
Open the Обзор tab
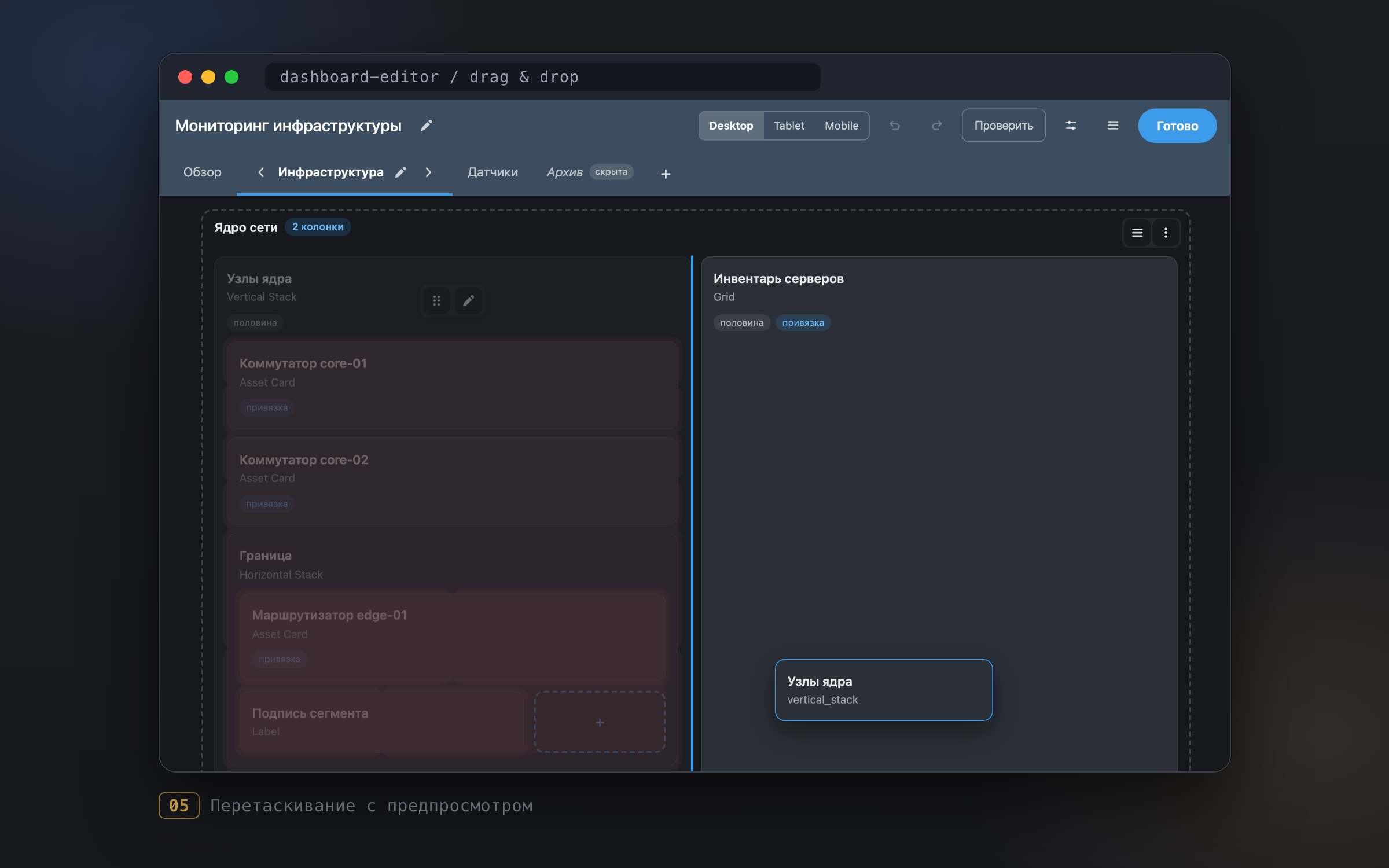203,172
